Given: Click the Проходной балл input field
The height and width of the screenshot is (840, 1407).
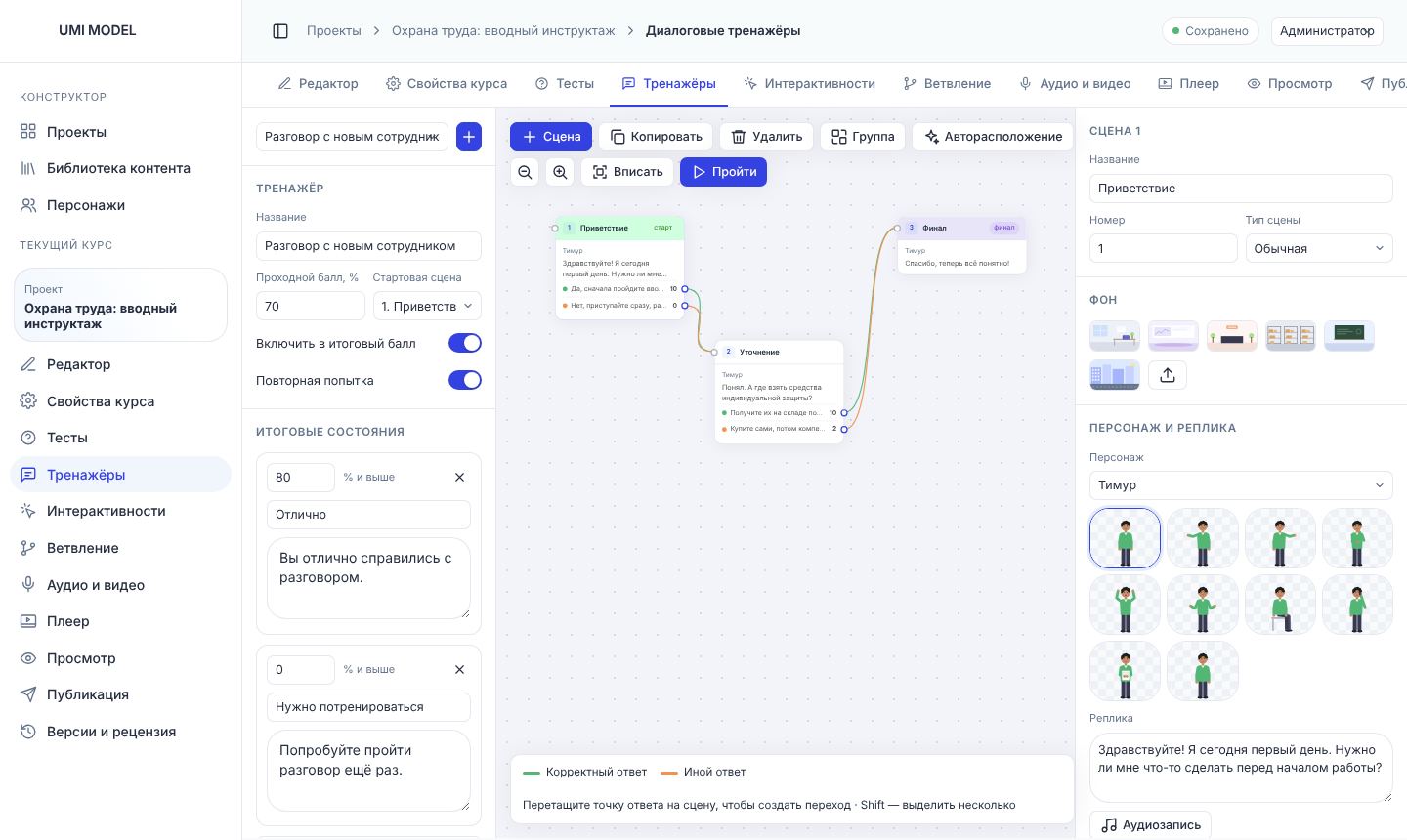Looking at the screenshot, I should coord(311,306).
